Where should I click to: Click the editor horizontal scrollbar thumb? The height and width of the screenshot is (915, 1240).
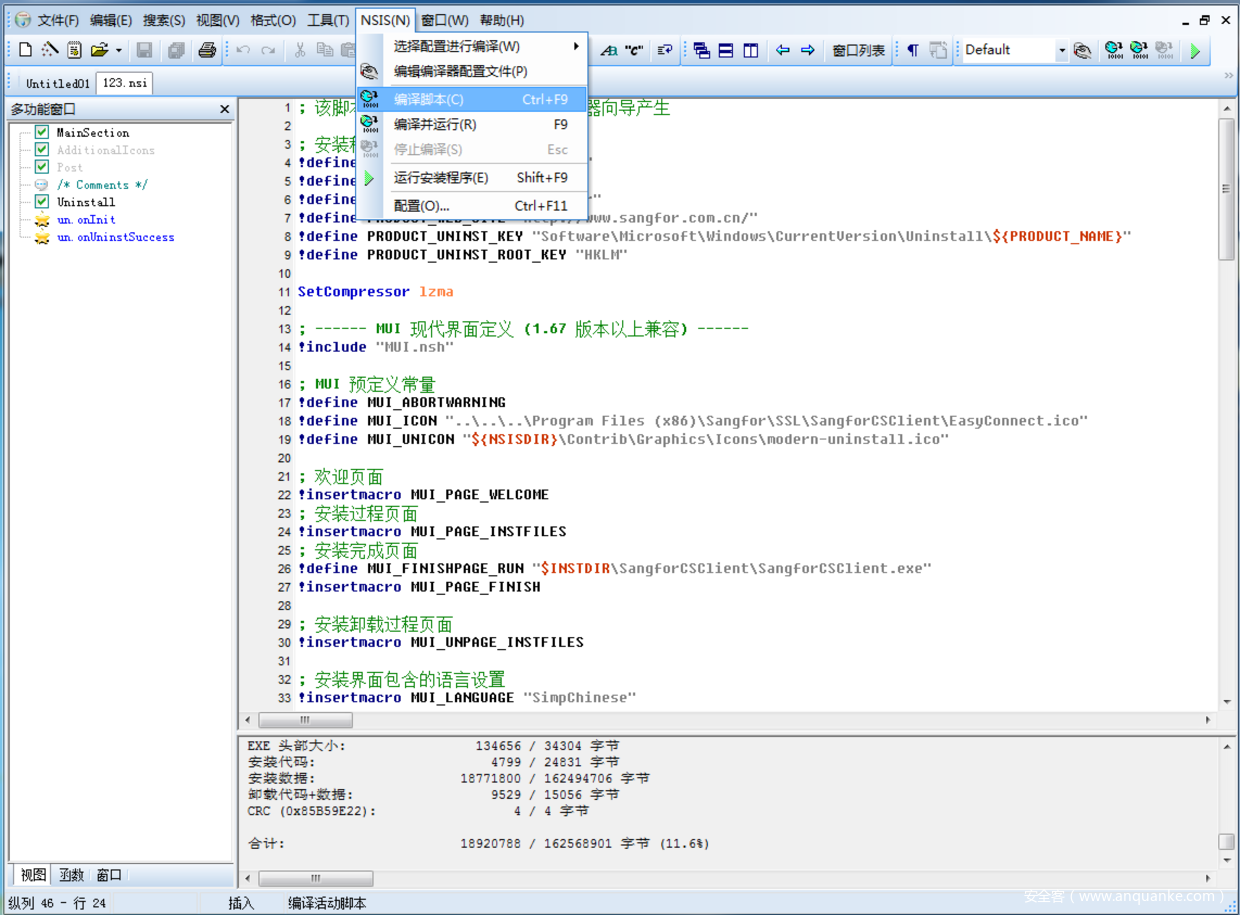[x=305, y=720]
